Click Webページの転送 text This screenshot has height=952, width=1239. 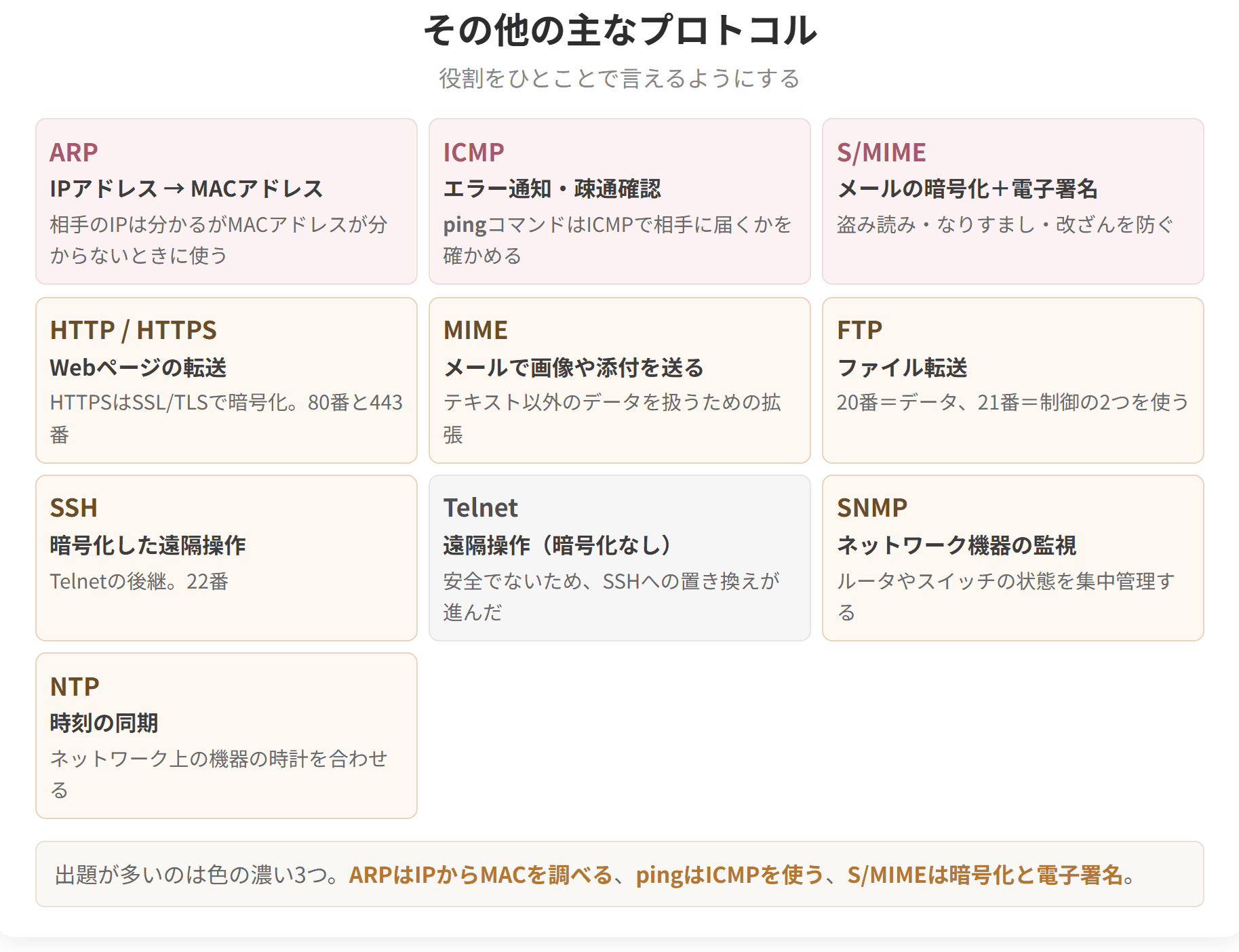138,368
